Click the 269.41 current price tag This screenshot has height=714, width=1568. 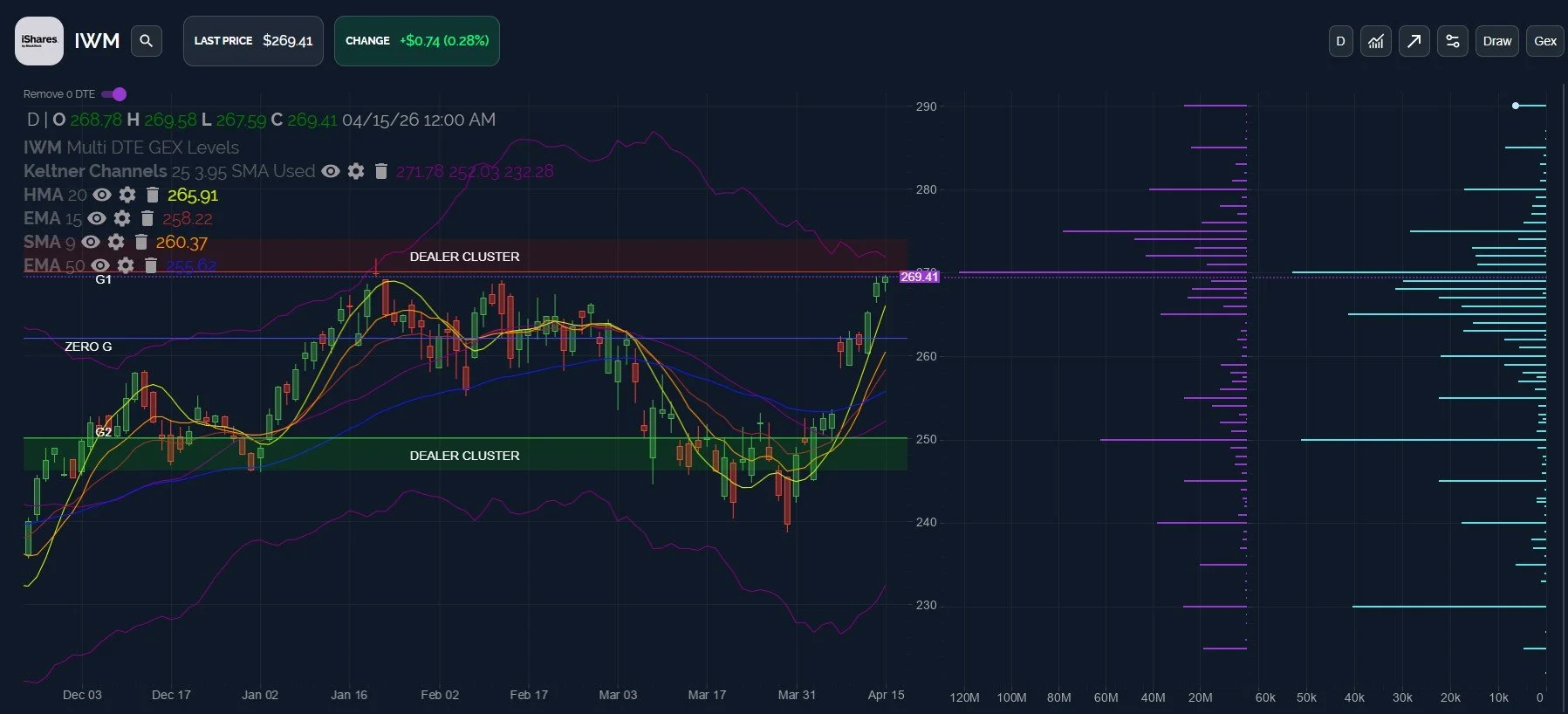coord(920,277)
